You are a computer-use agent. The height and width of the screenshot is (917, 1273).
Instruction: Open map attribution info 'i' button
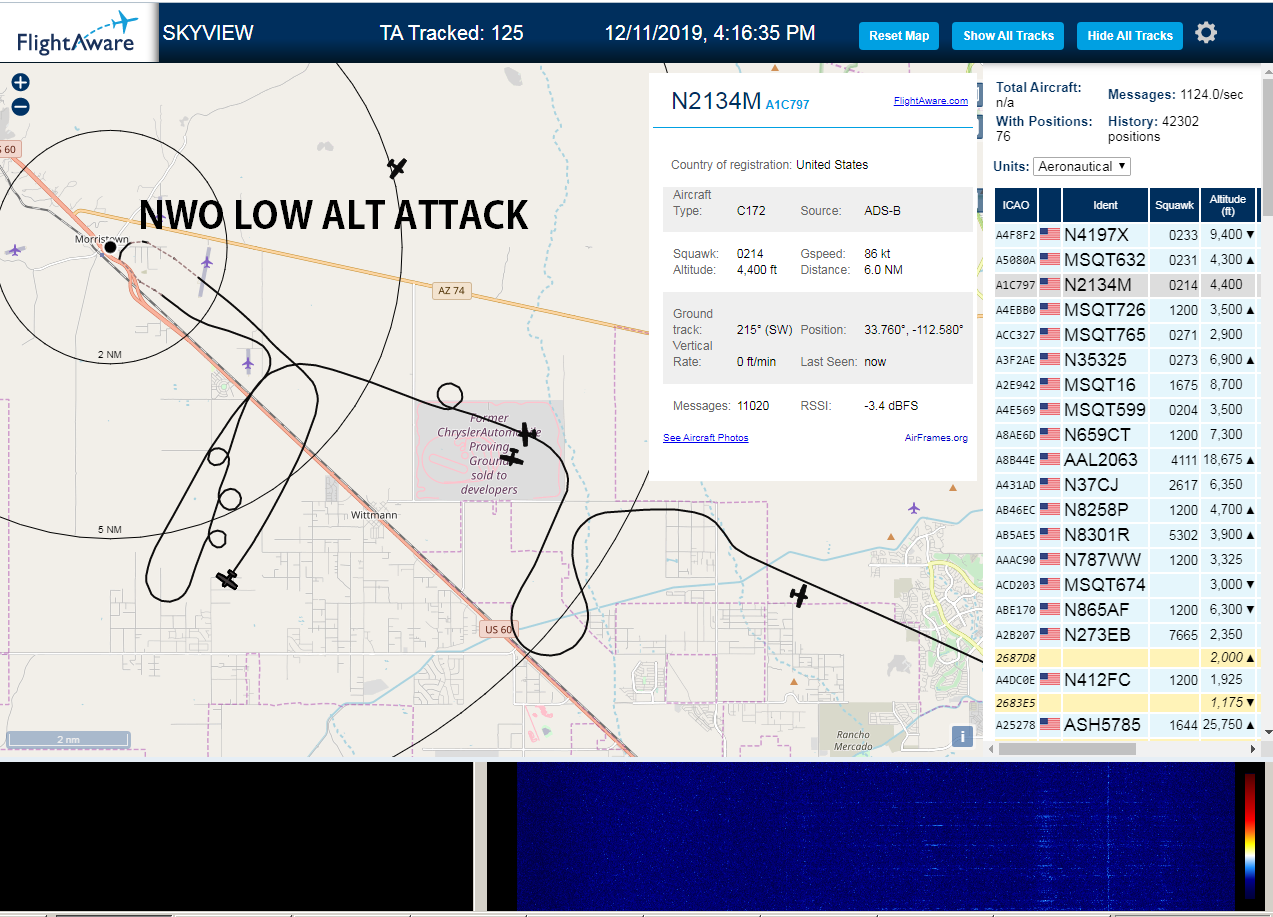(x=962, y=737)
